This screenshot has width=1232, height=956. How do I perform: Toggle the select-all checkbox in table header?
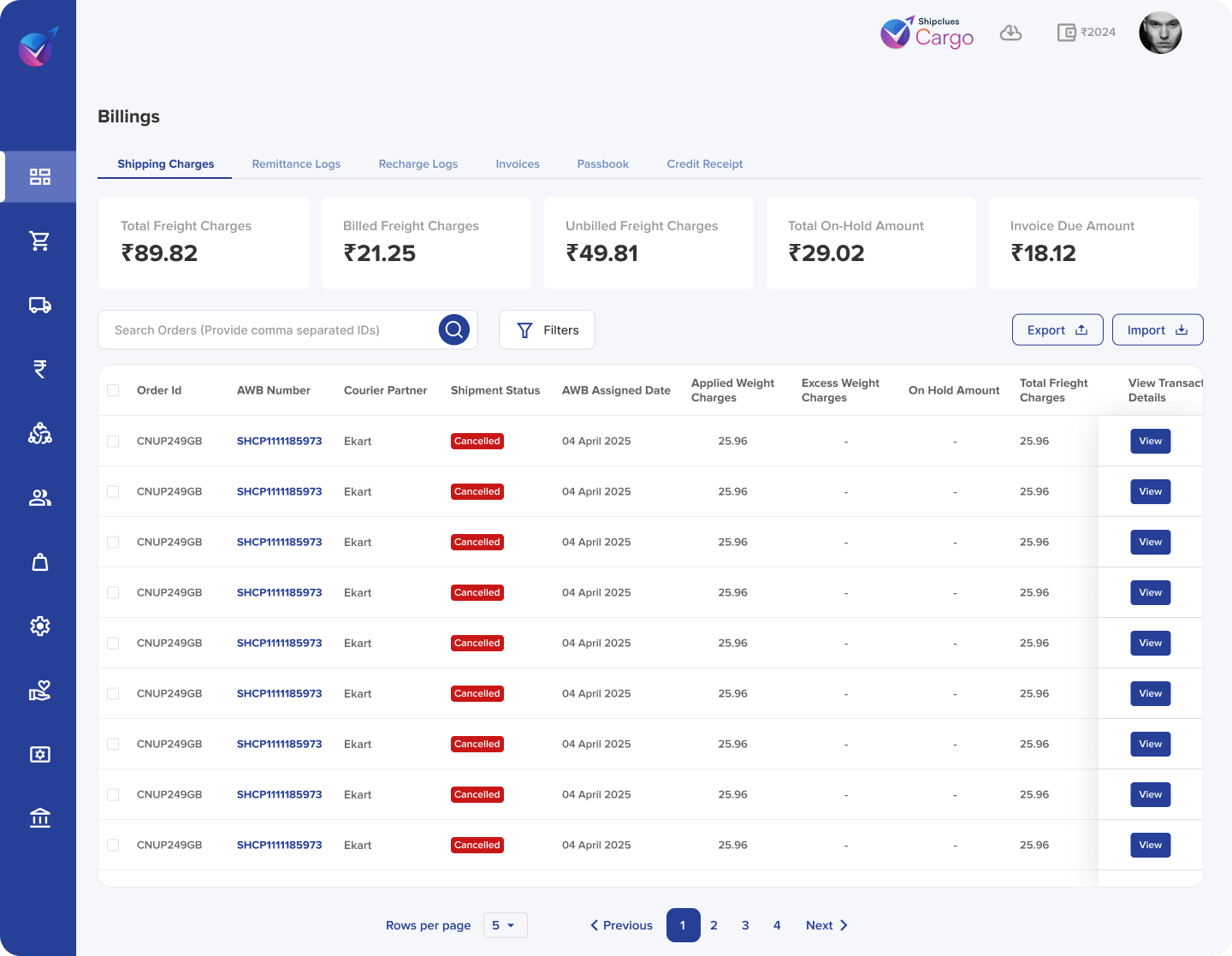113,390
